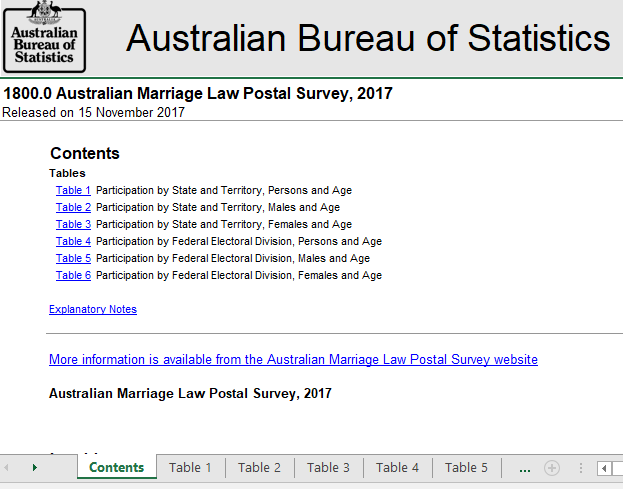Screen dimensions: 623x489
Task: Open the Table 6 link in Contents
Action: tap(73, 275)
